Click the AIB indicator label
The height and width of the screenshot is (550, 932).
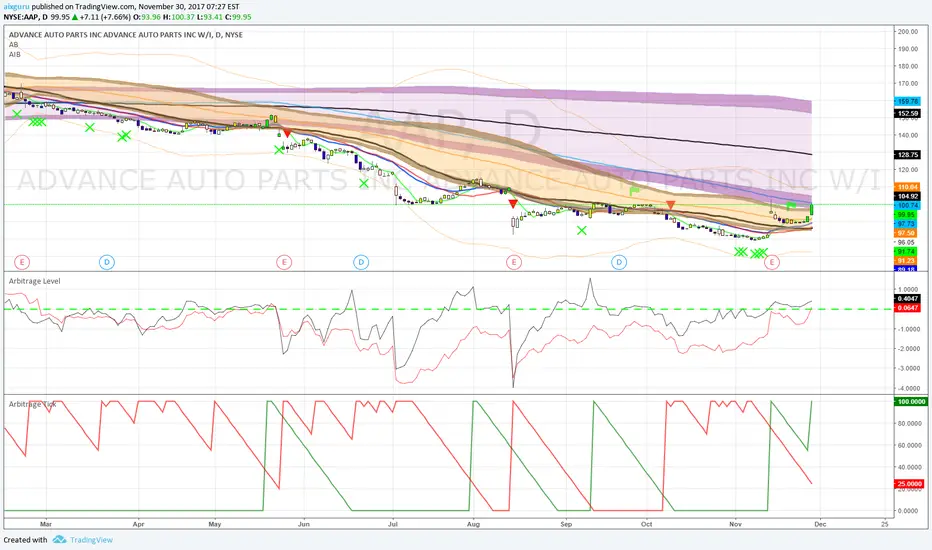pos(14,54)
